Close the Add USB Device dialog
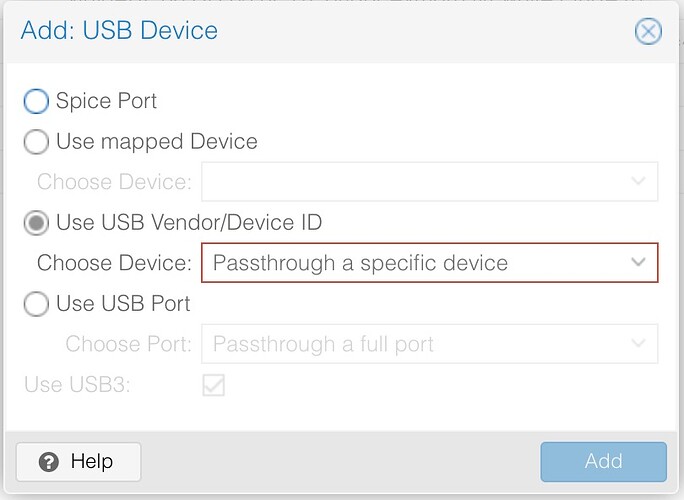This screenshot has height=500, width=684. point(648,31)
